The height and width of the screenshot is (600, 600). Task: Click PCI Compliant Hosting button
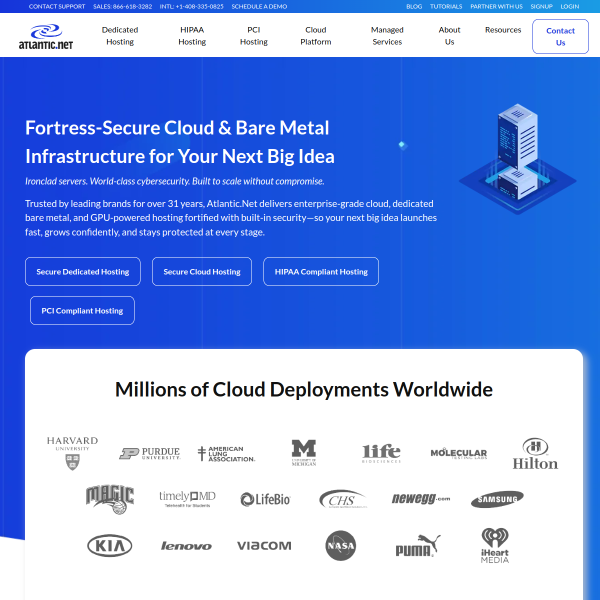click(x=82, y=311)
